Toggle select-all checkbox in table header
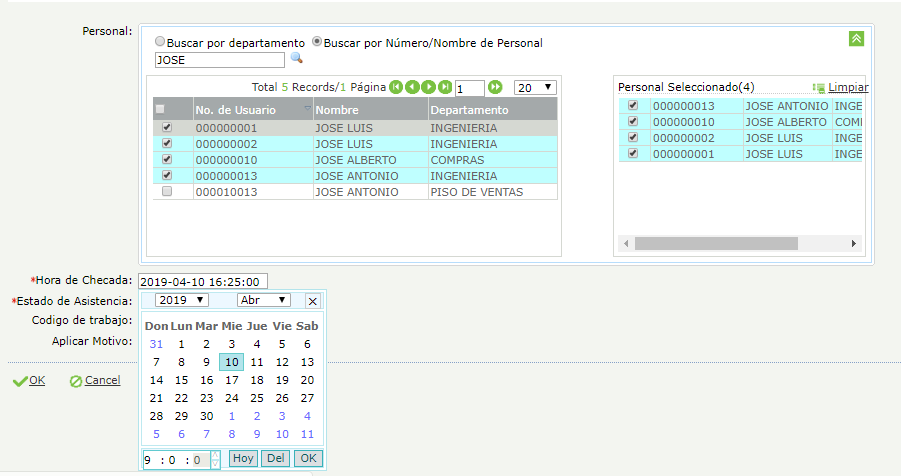The image size is (901, 476). coord(160,109)
